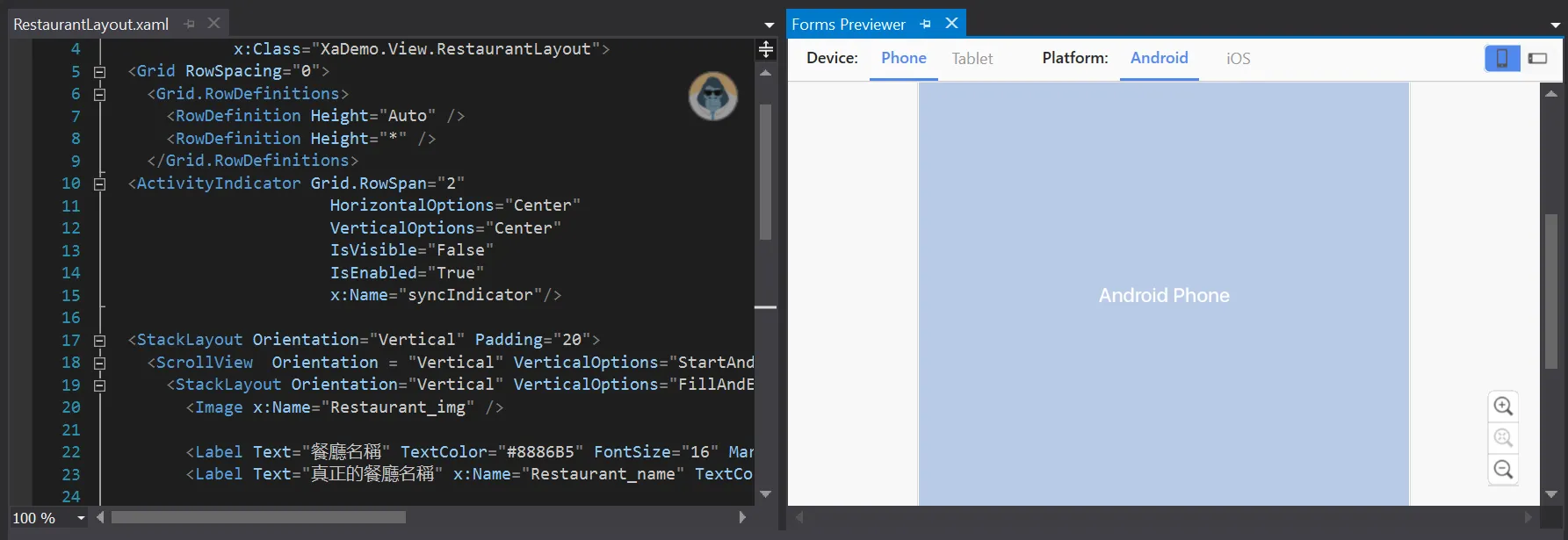Screen dimensions: 1568x540
Task: Pin the RestaurantLayout.xaml tab
Action: pyautogui.click(x=189, y=24)
